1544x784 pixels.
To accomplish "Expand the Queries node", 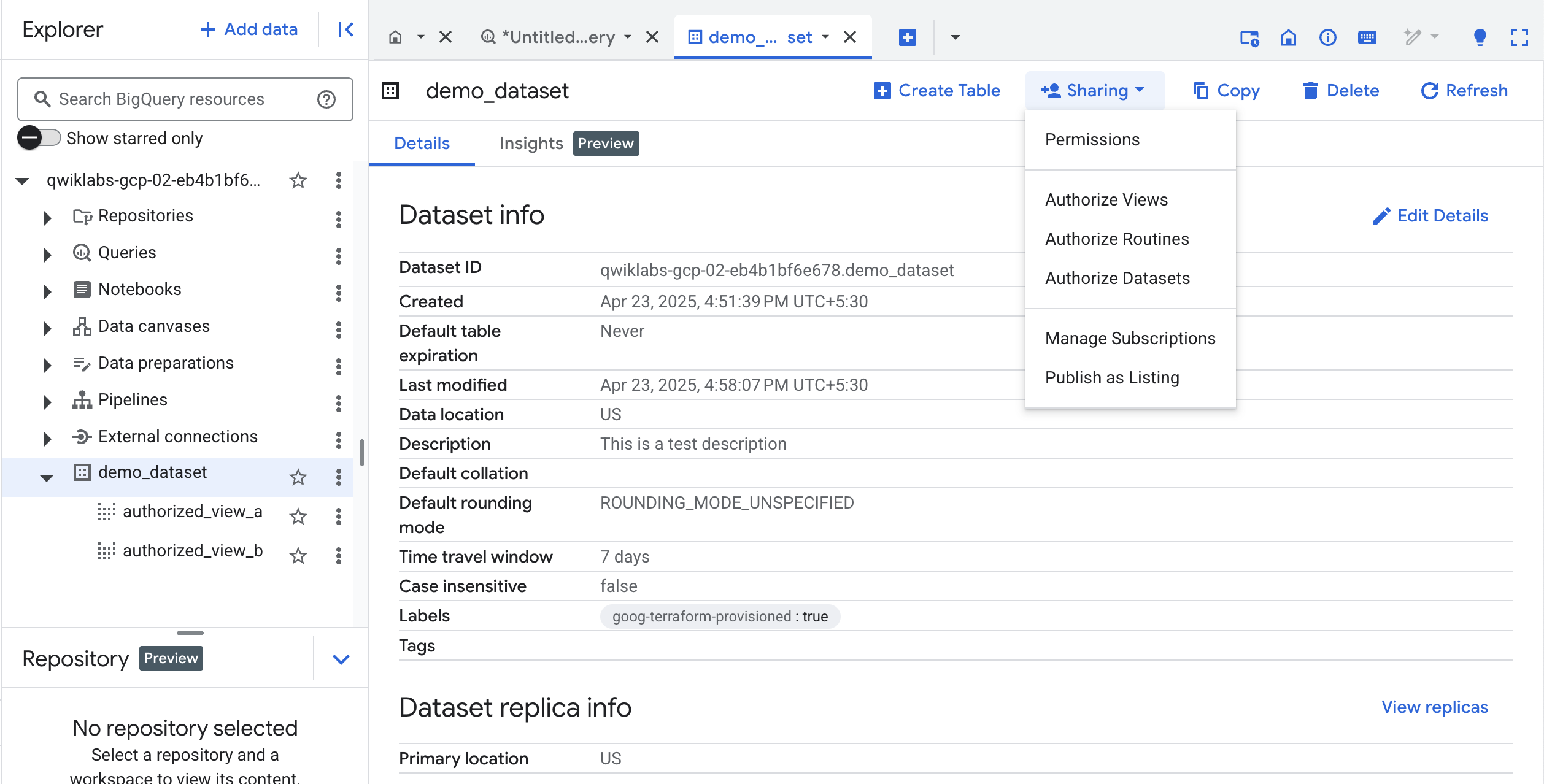I will (x=47, y=255).
